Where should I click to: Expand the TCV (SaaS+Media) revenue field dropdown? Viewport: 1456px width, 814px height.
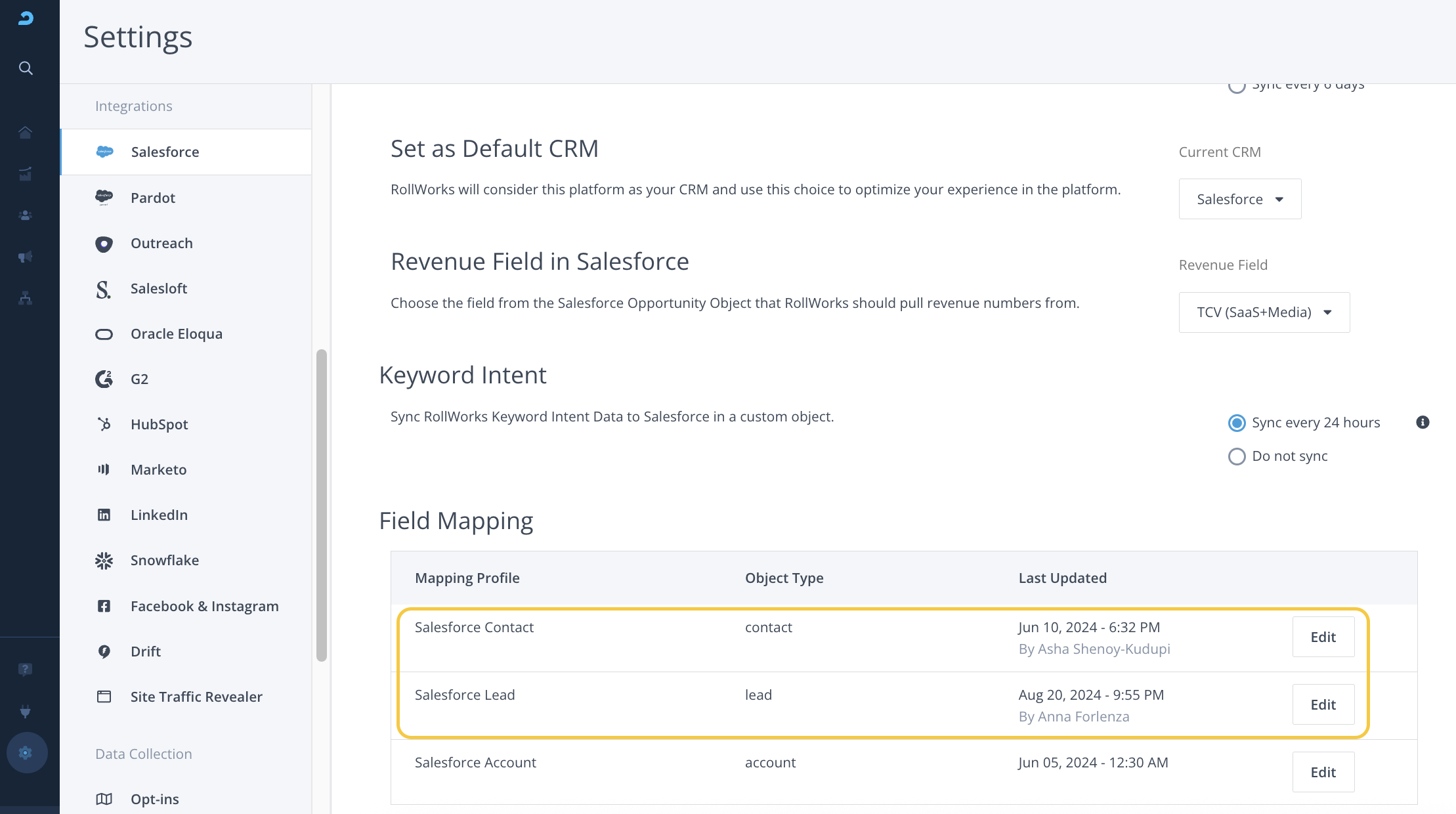click(x=1264, y=312)
